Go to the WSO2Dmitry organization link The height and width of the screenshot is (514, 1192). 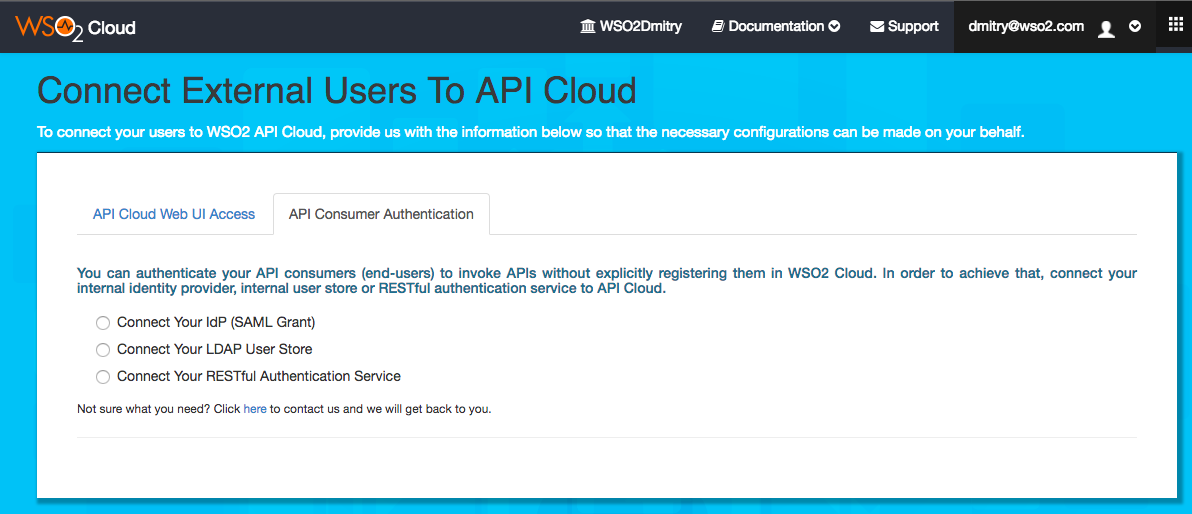tap(640, 27)
